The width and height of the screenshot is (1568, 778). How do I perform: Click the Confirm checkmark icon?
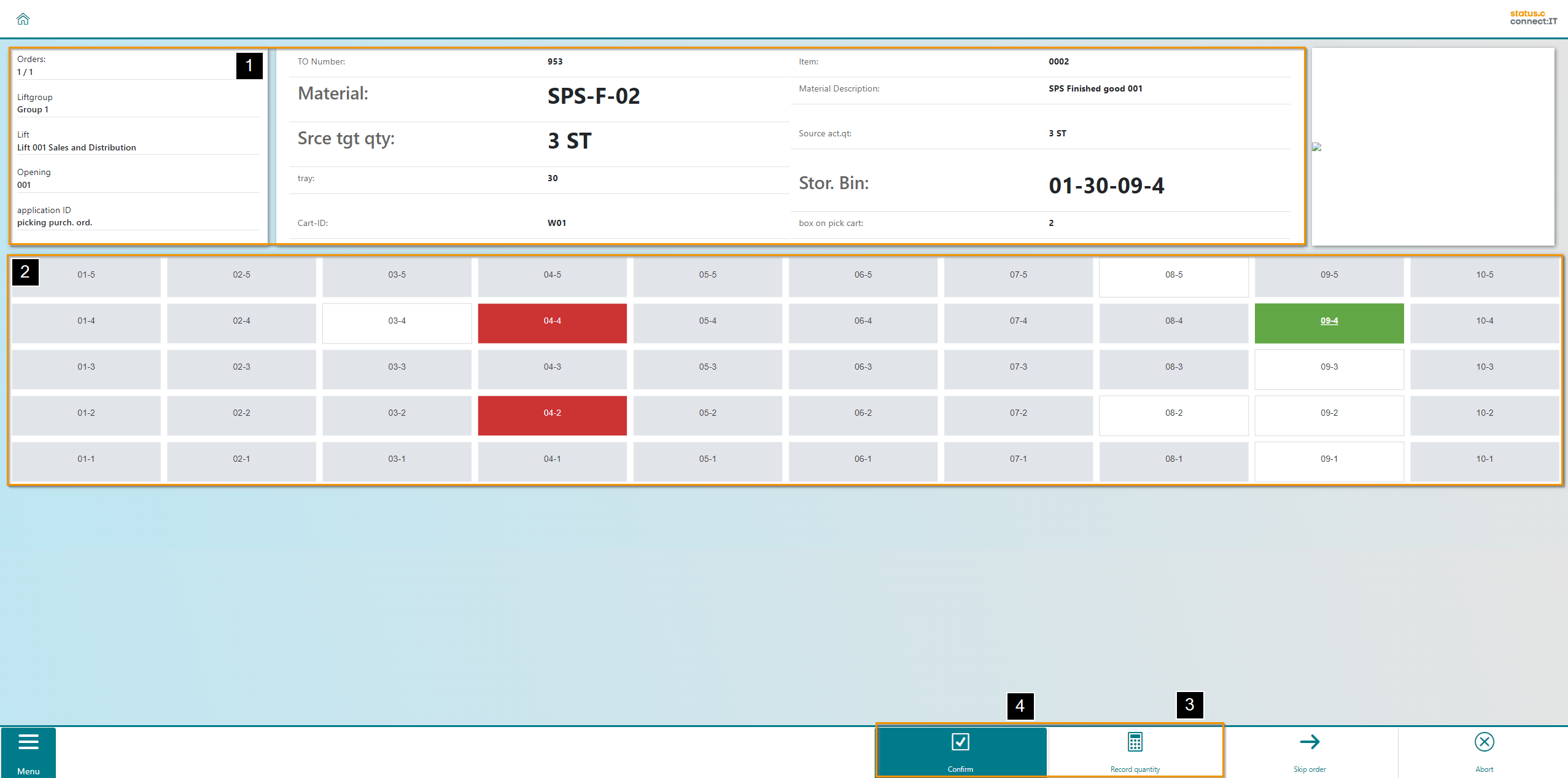(960, 742)
